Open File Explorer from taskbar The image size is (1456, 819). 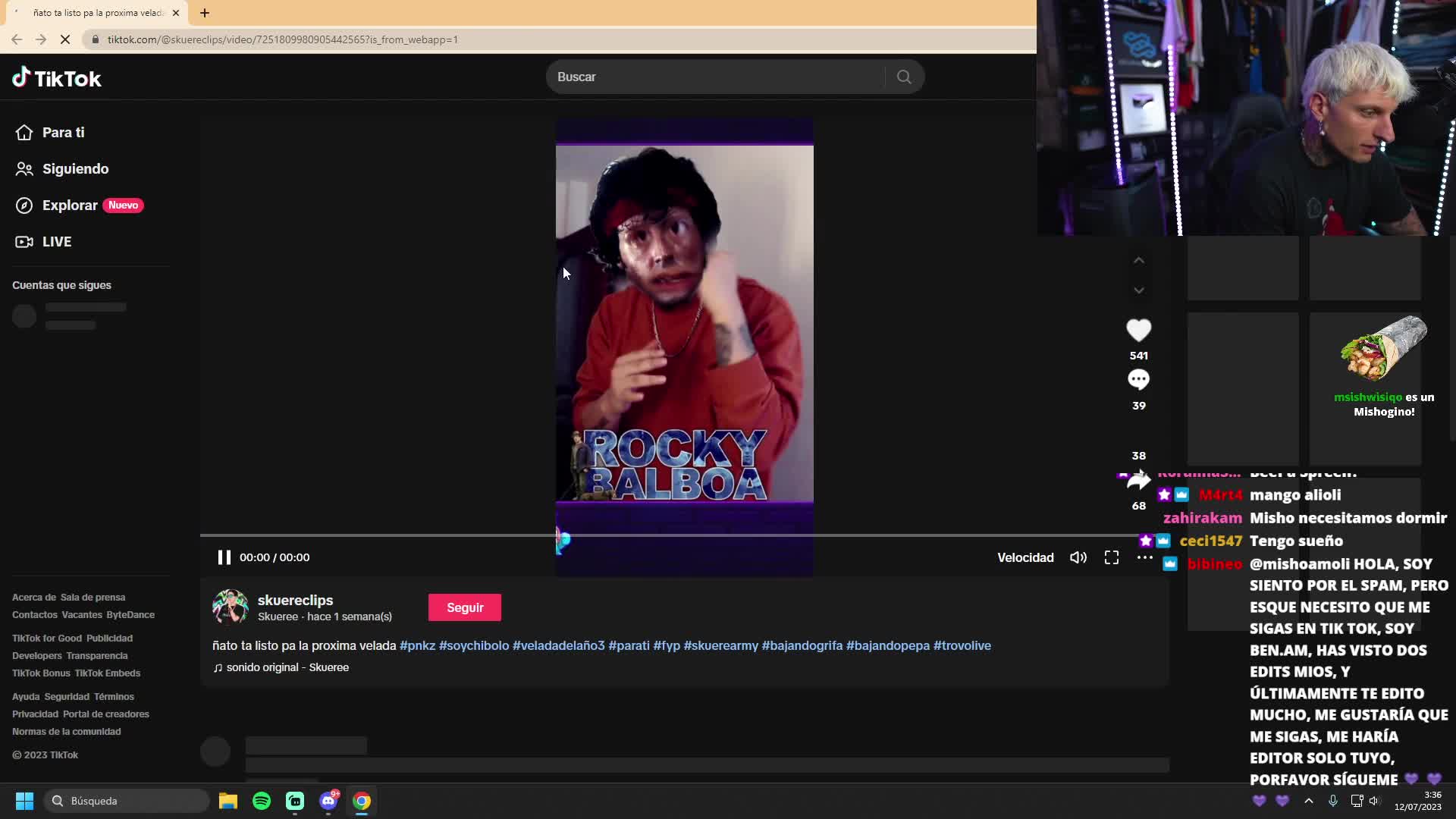[228, 801]
